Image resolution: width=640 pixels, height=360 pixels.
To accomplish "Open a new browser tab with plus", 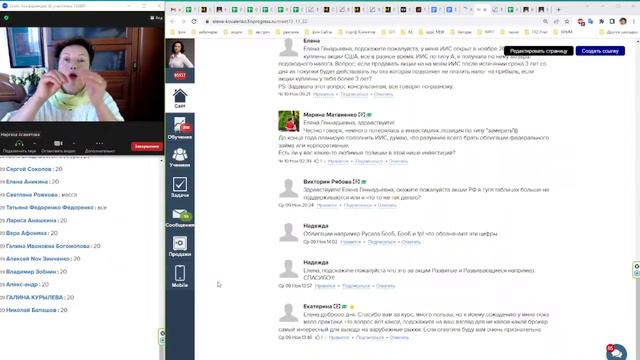I will pos(558,9).
